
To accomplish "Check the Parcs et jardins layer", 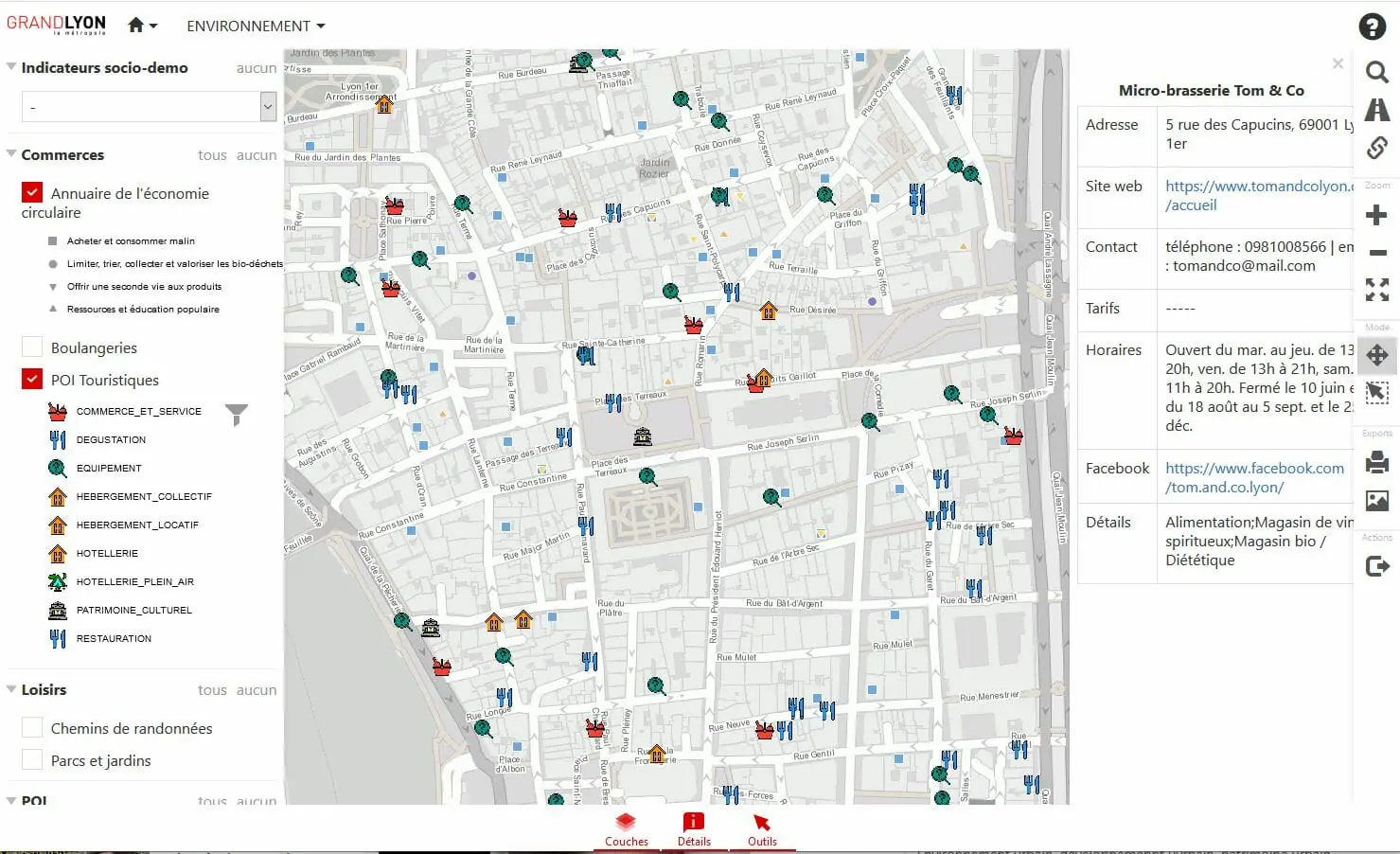I will pos(32,760).
